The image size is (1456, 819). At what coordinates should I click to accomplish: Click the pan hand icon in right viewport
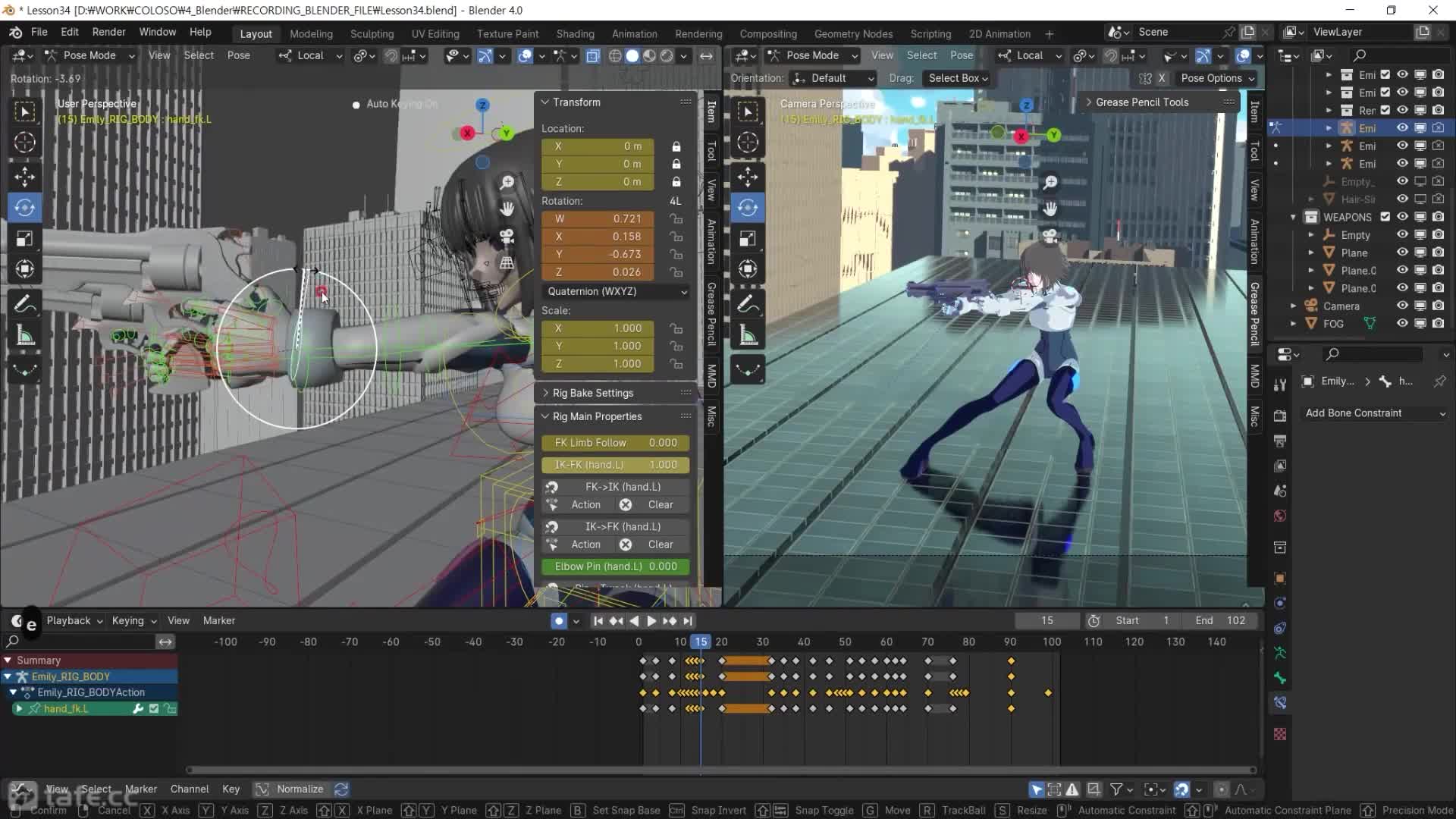click(x=1050, y=208)
